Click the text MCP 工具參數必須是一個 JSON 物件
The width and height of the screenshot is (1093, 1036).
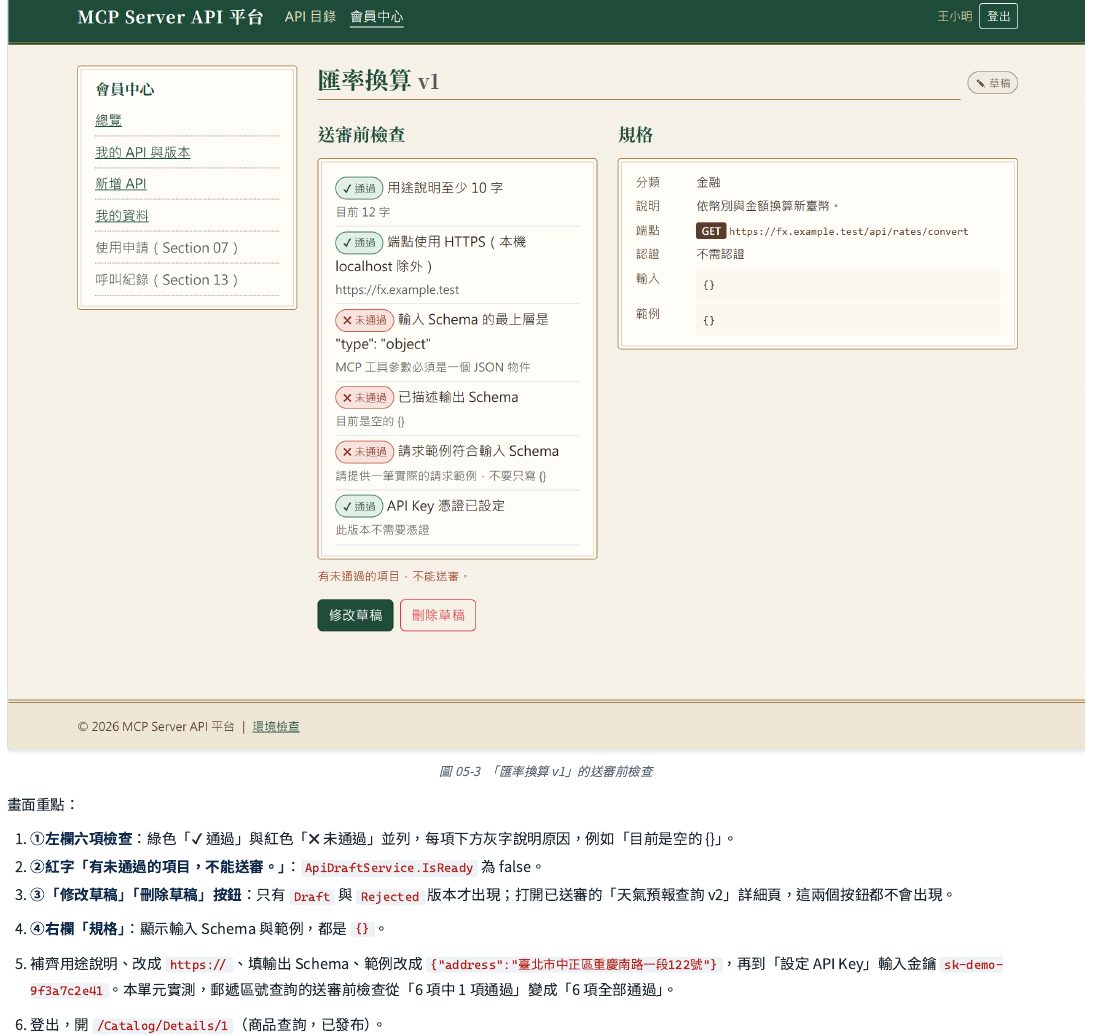(x=432, y=367)
